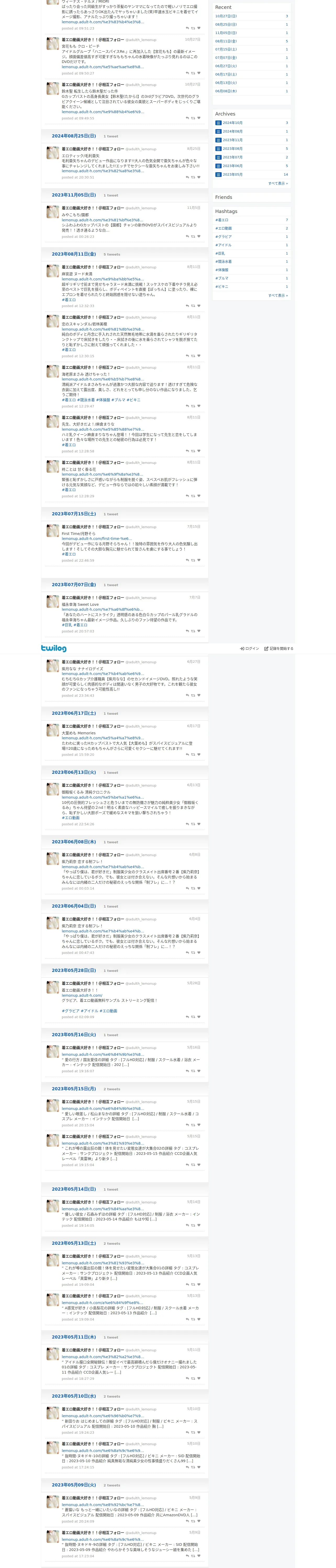Click the twilog logo
336x1568 pixels.
tap(54, 648)
